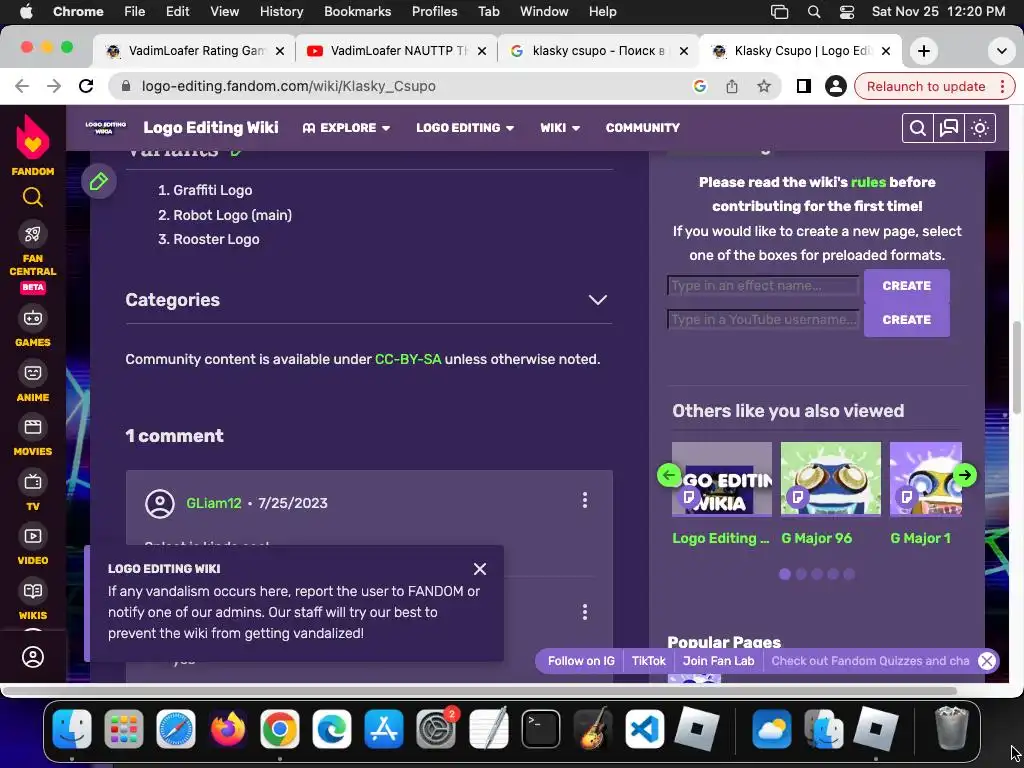Switch to VadimLoafer NAUTTP YouTube tab
The height and width of the screenshot is (768, 1024).
pyautogui.click(x=396, y=51)
